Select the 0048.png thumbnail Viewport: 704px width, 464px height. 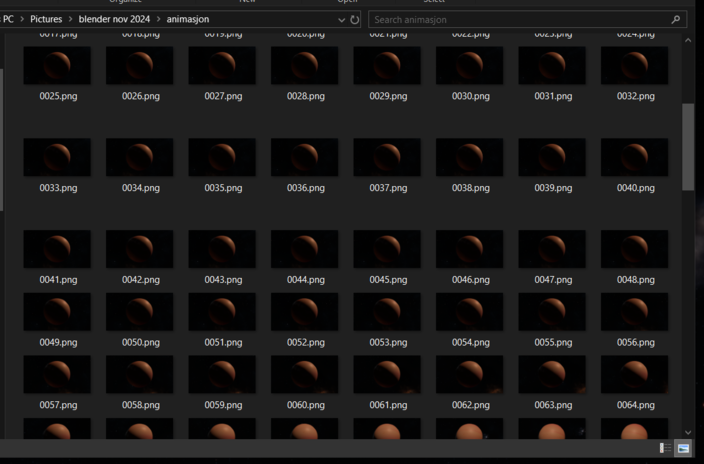click(635, 251)
